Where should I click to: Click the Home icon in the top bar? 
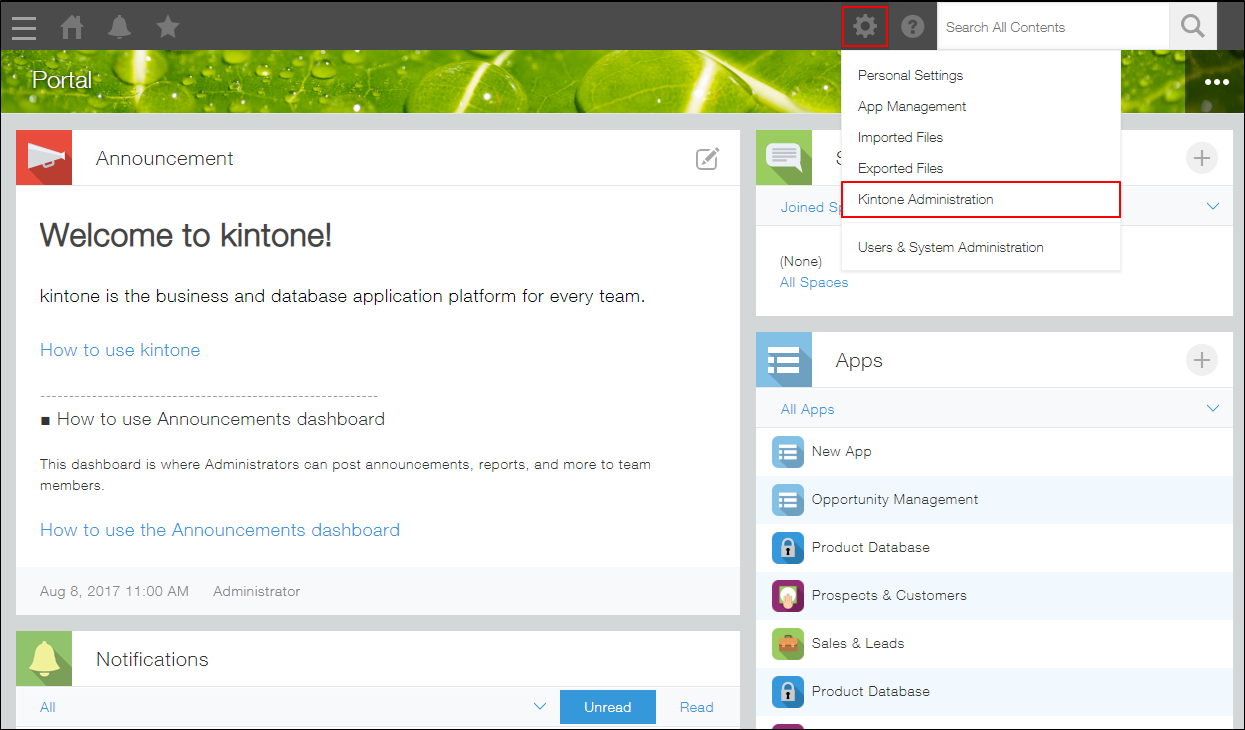tap(71, 27)
